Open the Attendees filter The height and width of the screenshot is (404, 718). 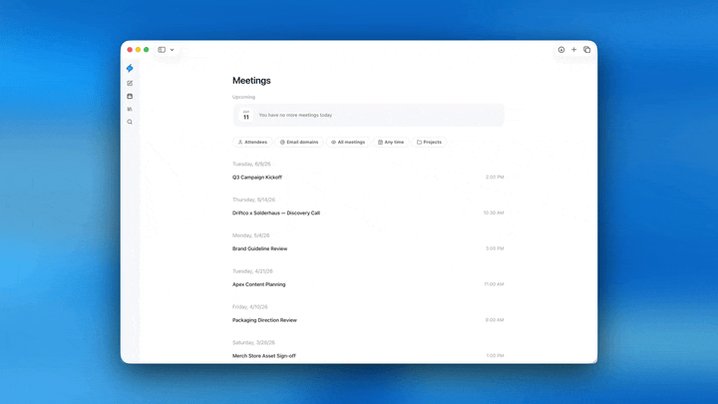click(x=252, y=142)
